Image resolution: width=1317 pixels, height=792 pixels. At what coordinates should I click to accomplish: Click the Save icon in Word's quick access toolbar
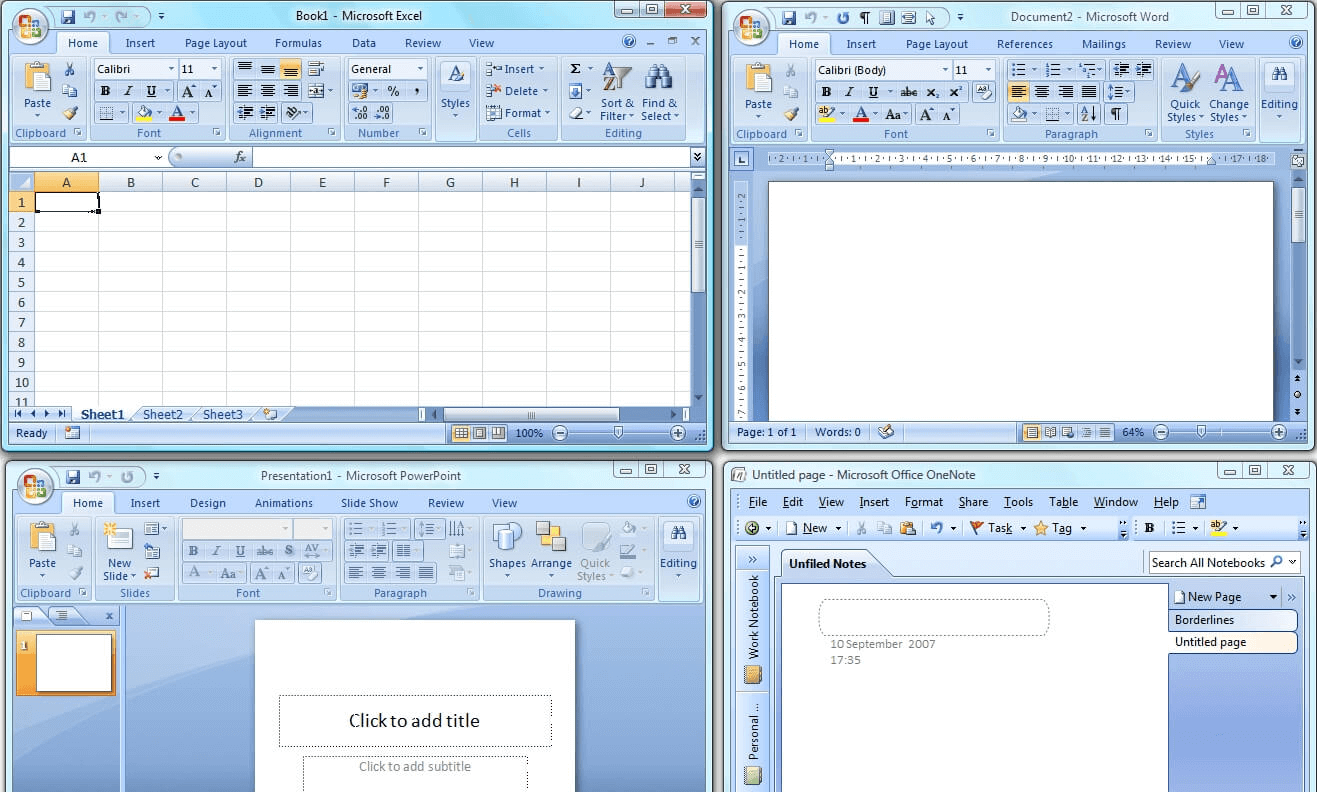(788, 17)
